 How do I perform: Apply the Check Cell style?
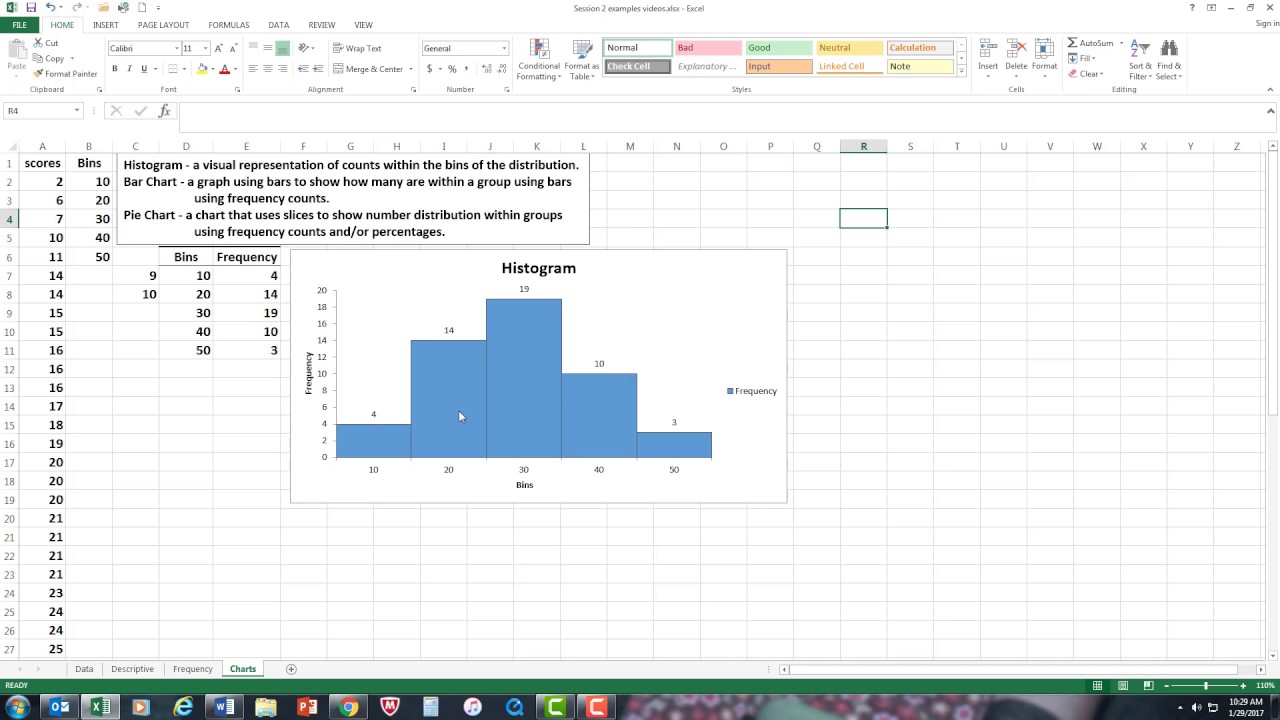[x=638, y=67]
